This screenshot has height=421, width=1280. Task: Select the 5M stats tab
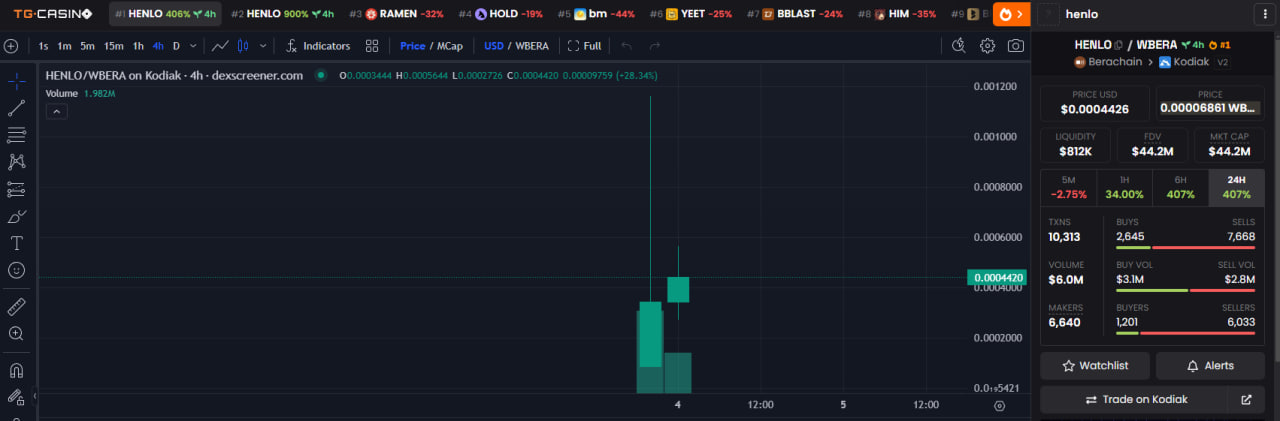click(x=1068, y=187)
